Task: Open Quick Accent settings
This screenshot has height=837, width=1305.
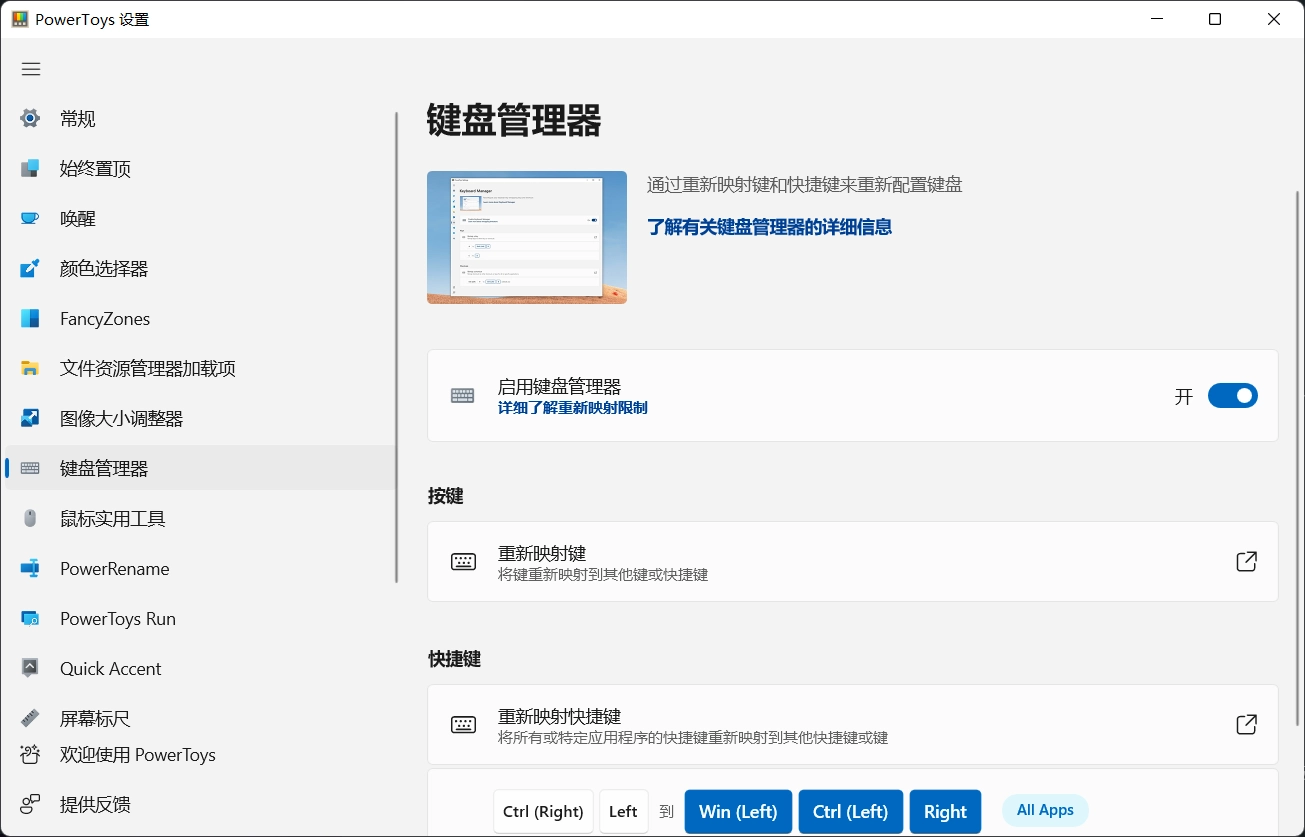Action: (200, 668)
